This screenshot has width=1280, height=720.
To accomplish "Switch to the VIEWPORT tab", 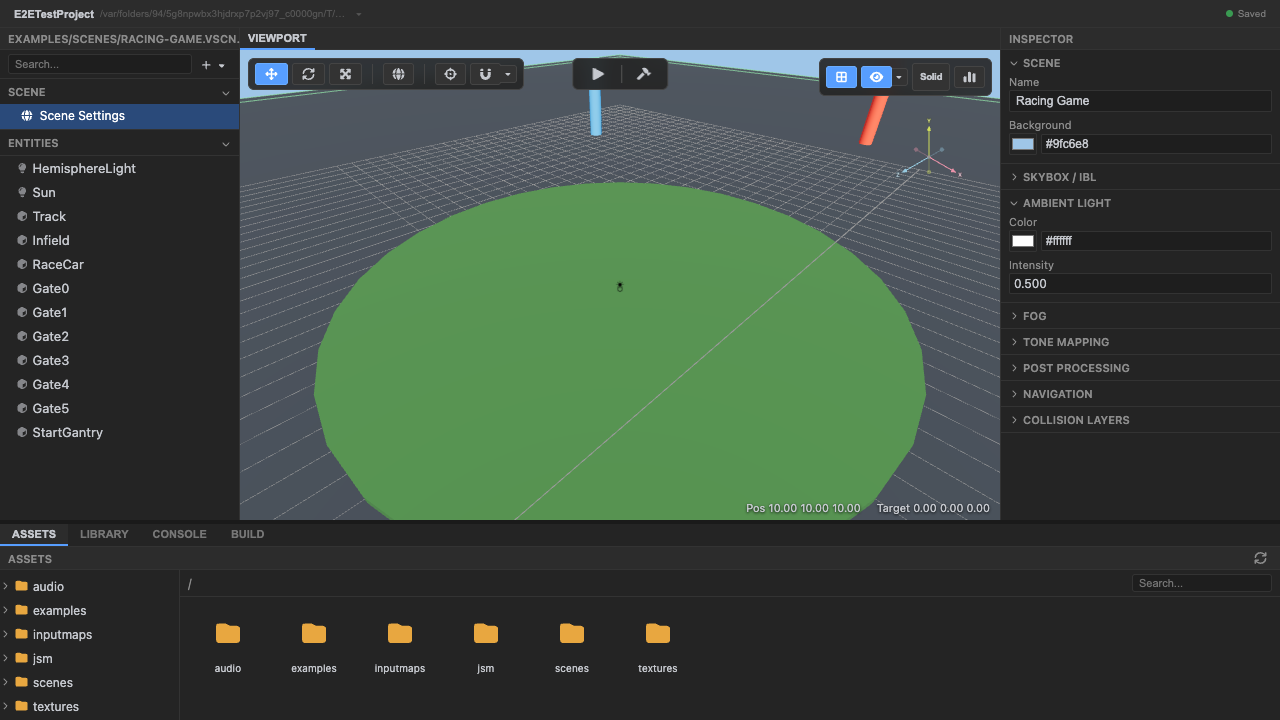I will point(277,38).
